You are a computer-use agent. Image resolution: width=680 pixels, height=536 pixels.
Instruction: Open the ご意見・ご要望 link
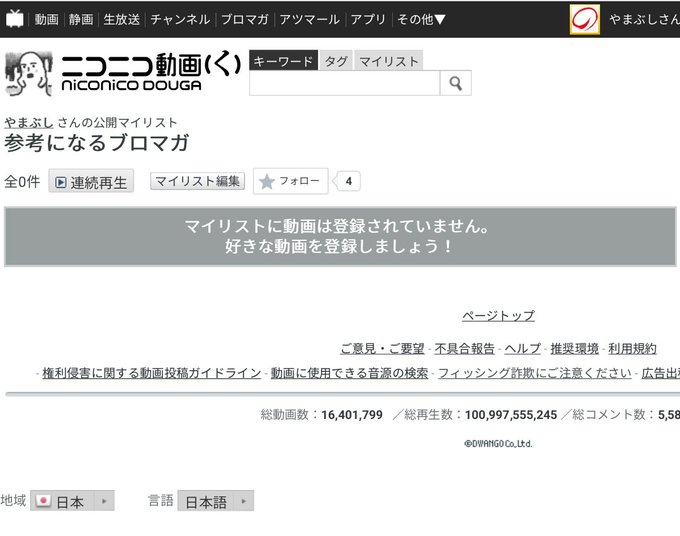point(382,348)
